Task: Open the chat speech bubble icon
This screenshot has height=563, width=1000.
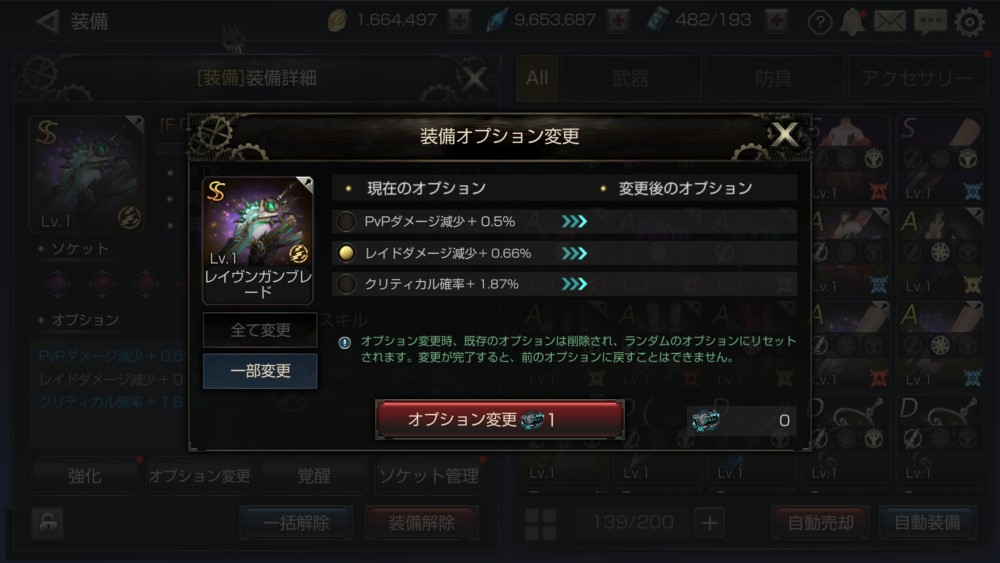Action: tap(930, 22)
